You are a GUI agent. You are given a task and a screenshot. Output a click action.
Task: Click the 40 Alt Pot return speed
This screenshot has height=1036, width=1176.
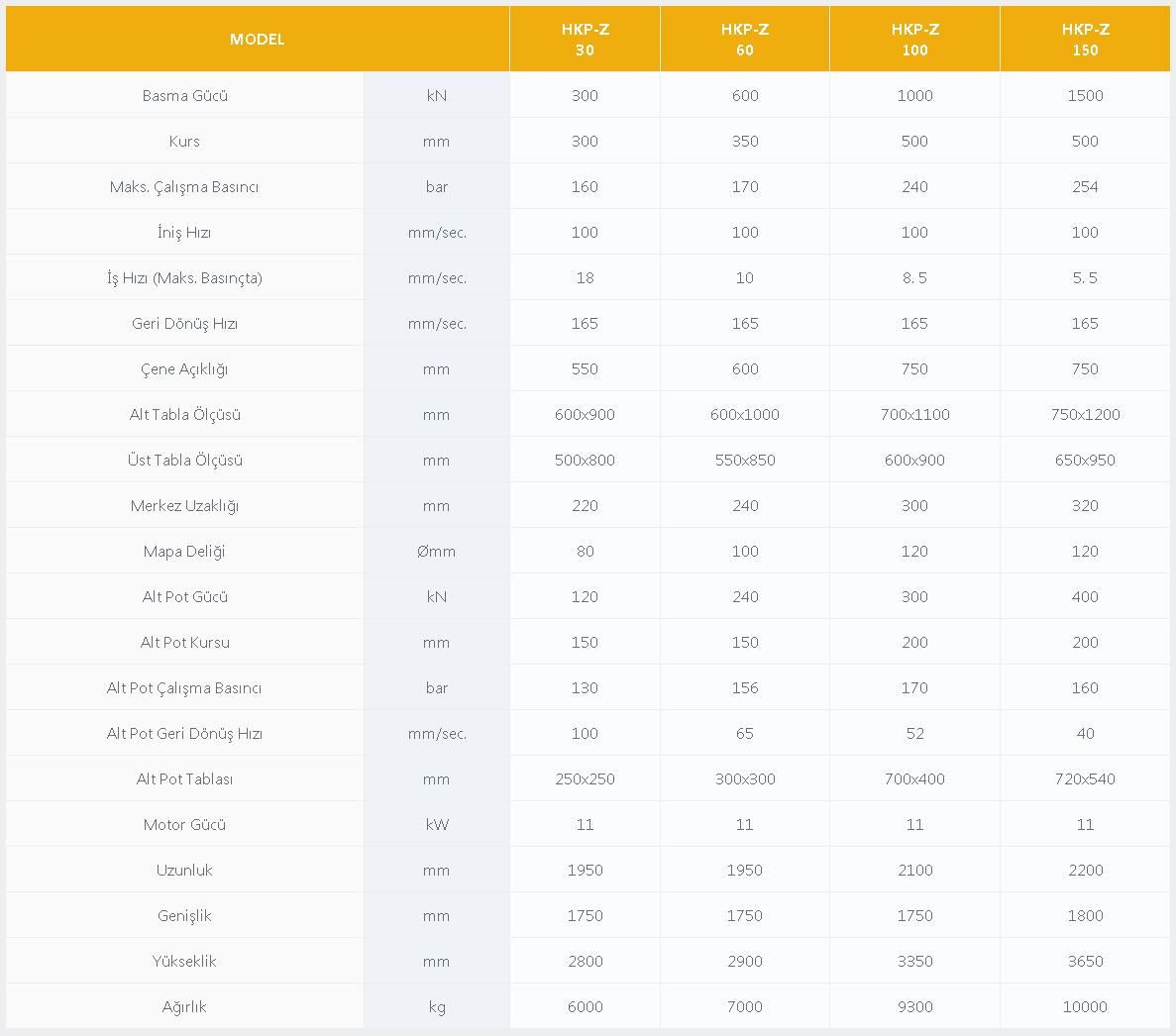coord(1085,733)
